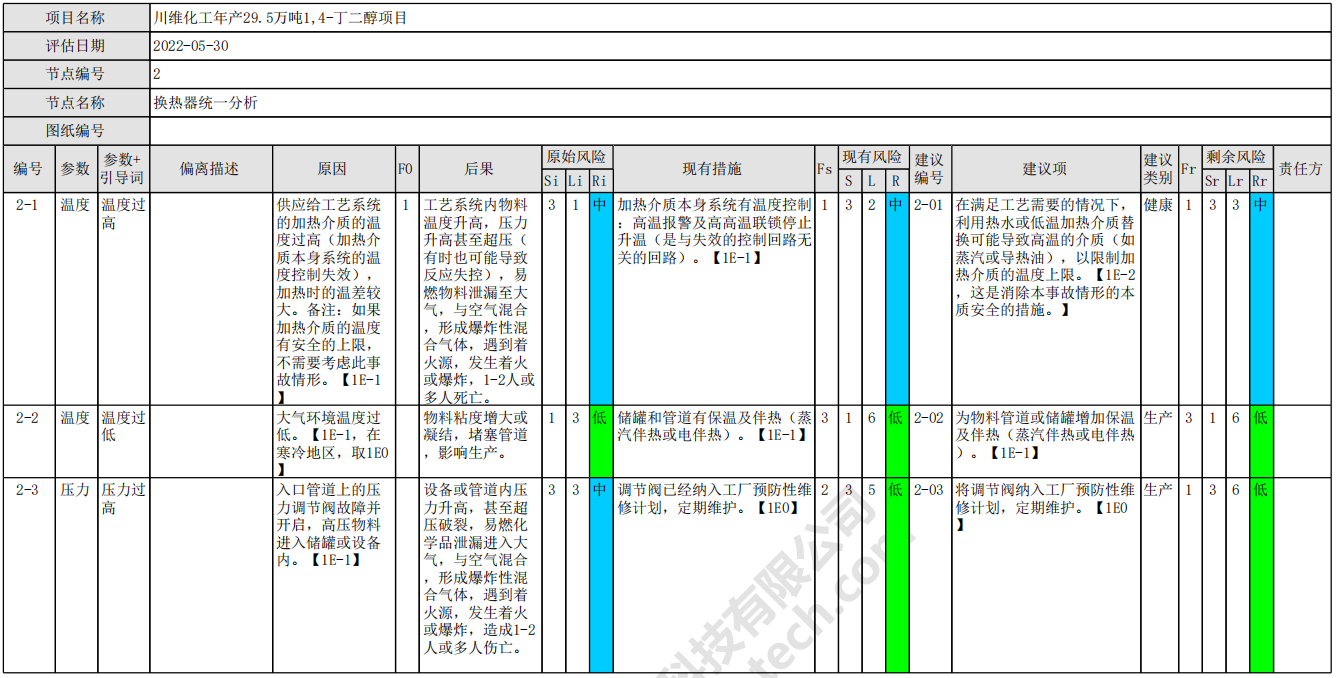Click blue original risk 中 cell in row 2-1

600,299
